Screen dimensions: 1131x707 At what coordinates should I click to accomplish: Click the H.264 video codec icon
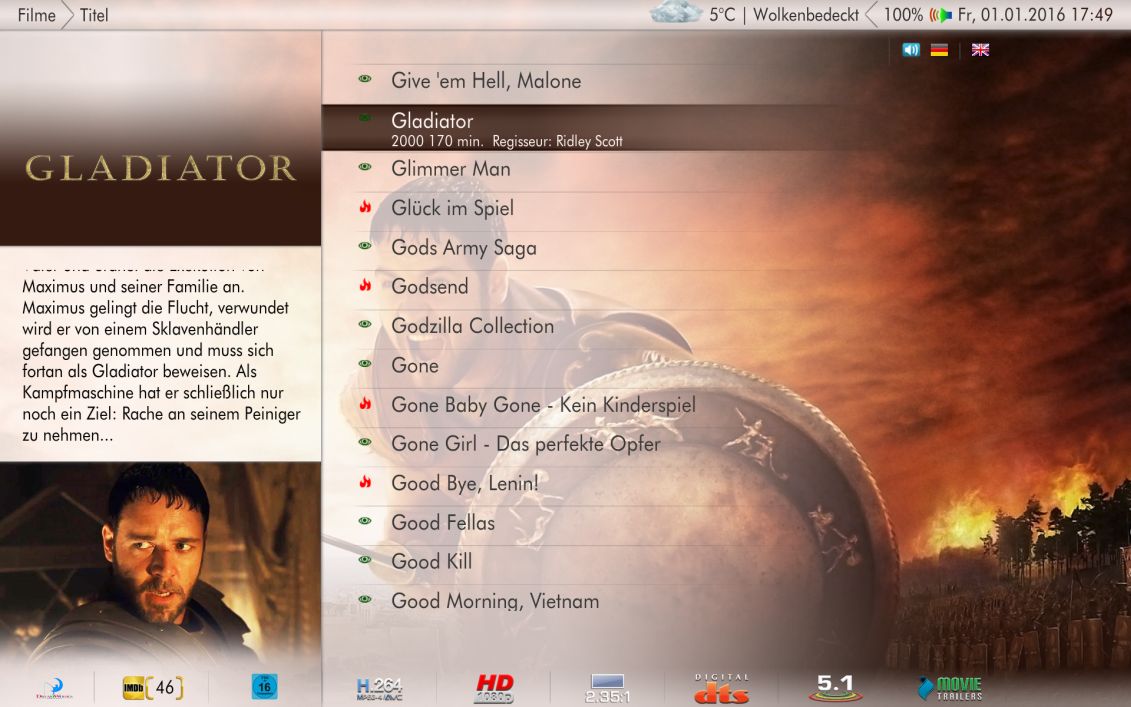coord(379,689)
